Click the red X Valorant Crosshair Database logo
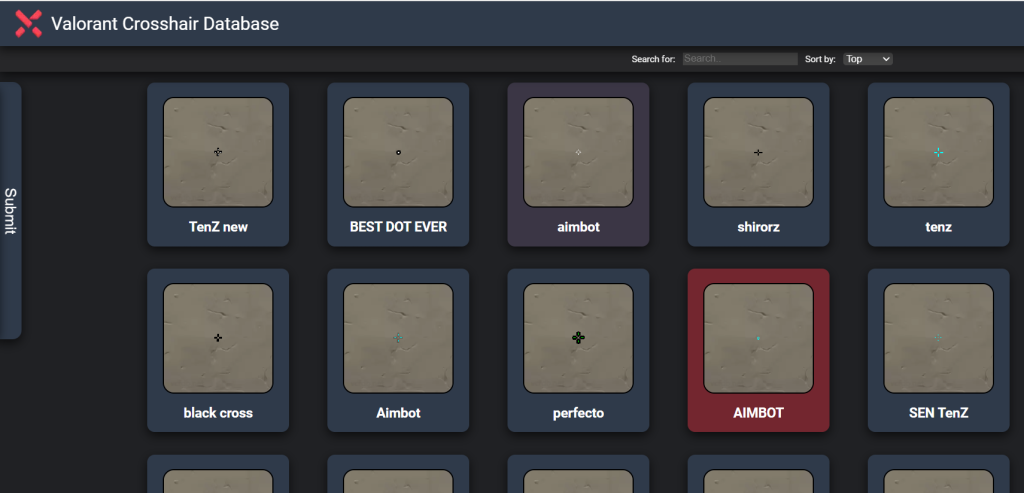Screen dimensions: 1024x493 pyautogui.click(x=28, y=24)
